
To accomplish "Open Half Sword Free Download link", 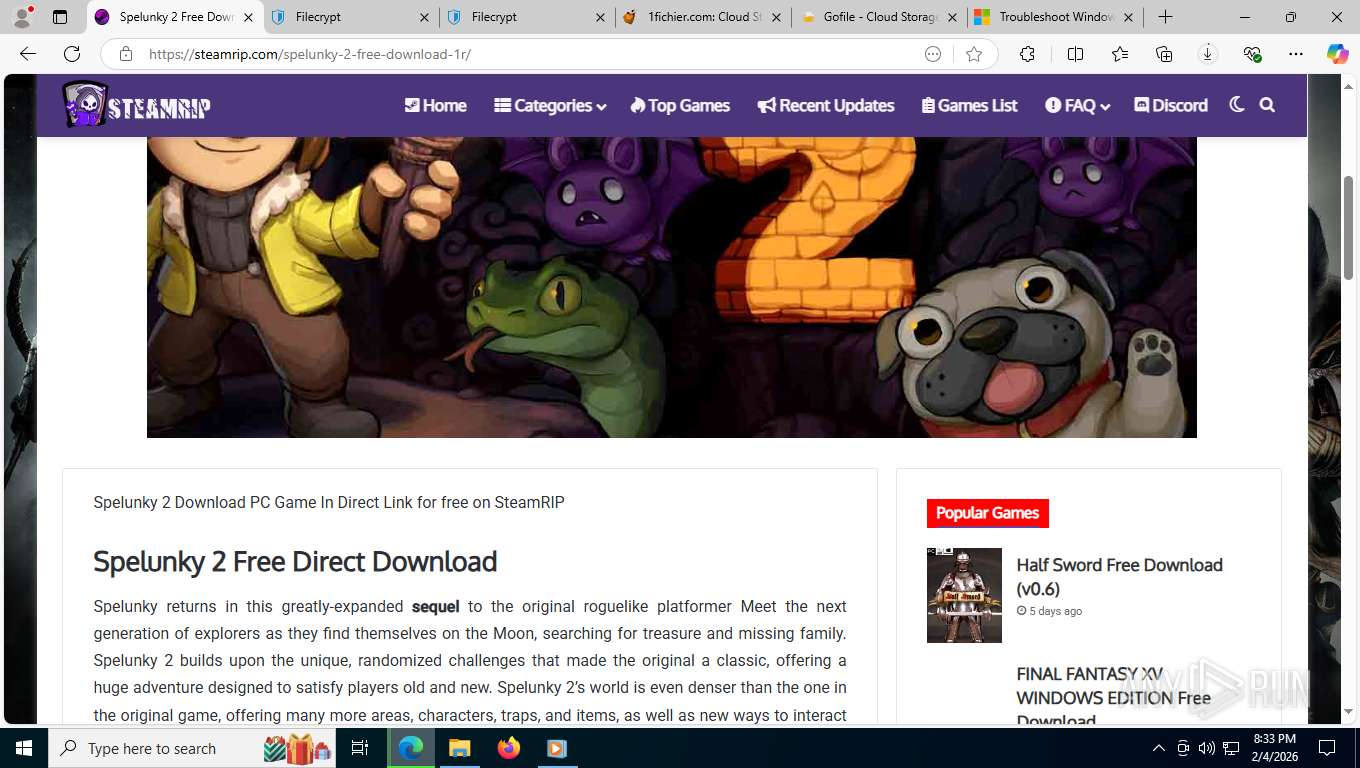I will (1119, 577).
